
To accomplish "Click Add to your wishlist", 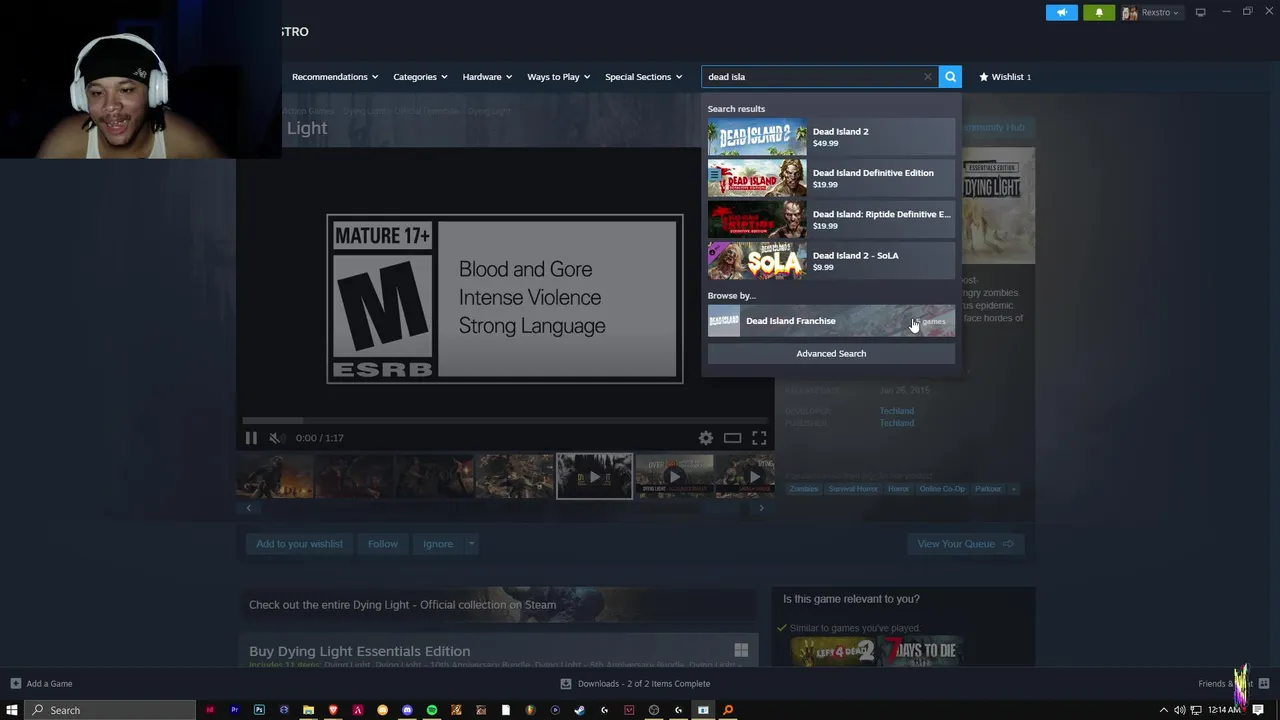I will (x=299, y=544).
